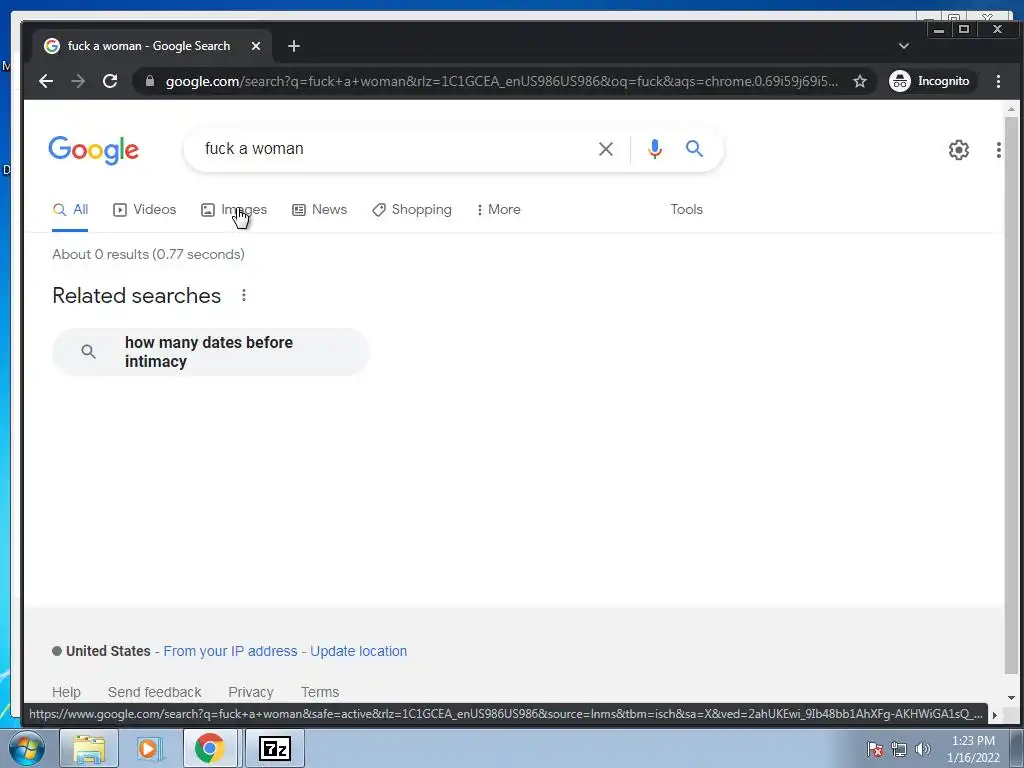
Task: Open 7-Zip from the taskbar
Action: point(275,748)
